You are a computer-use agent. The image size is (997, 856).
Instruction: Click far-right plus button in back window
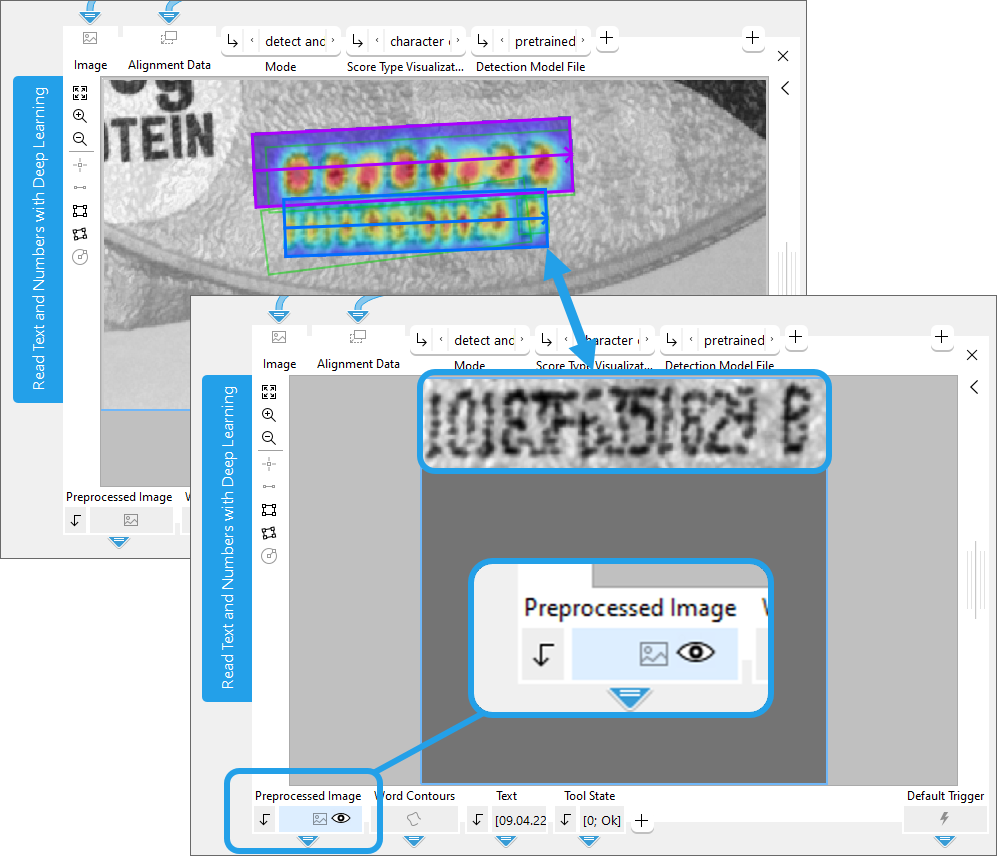coord(752,38)
